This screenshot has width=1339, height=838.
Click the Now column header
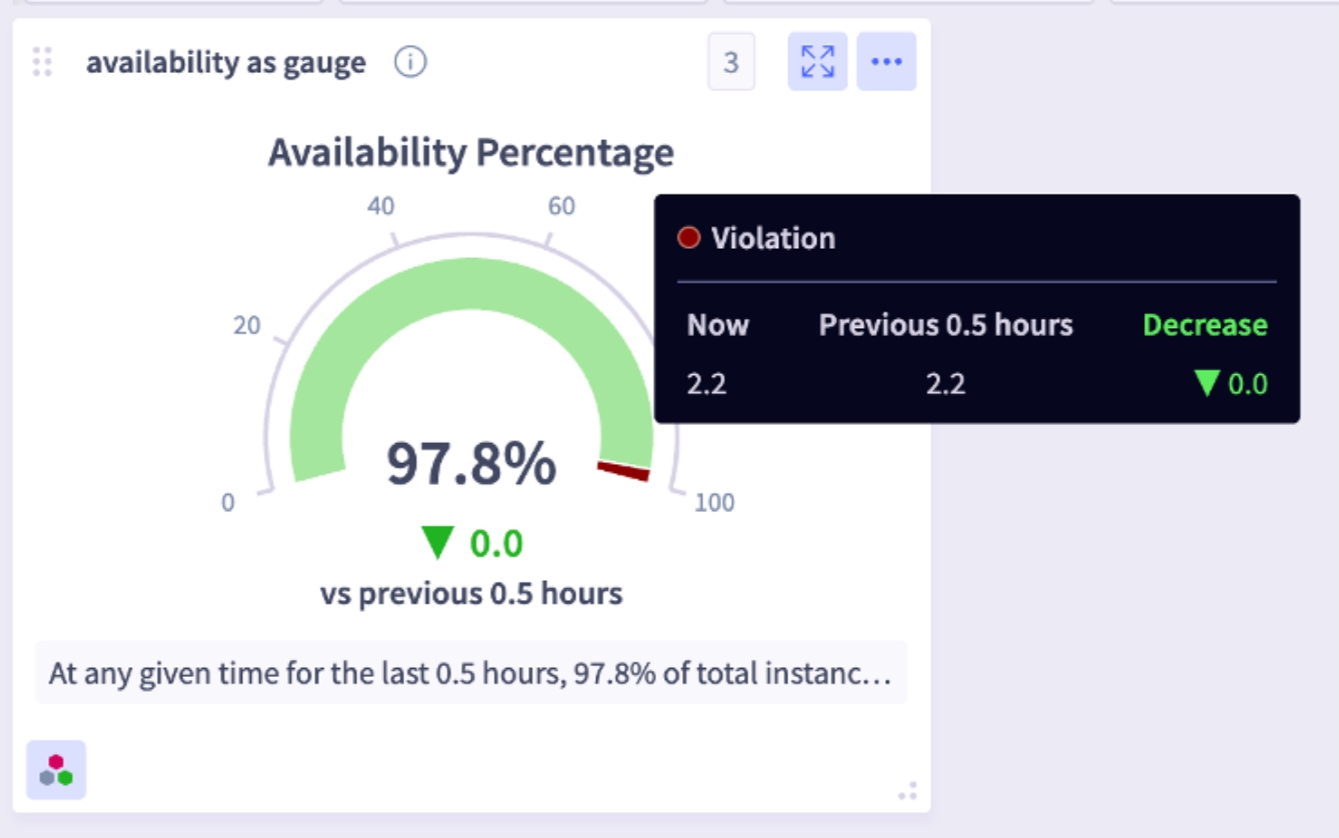[x=717, y=325]
